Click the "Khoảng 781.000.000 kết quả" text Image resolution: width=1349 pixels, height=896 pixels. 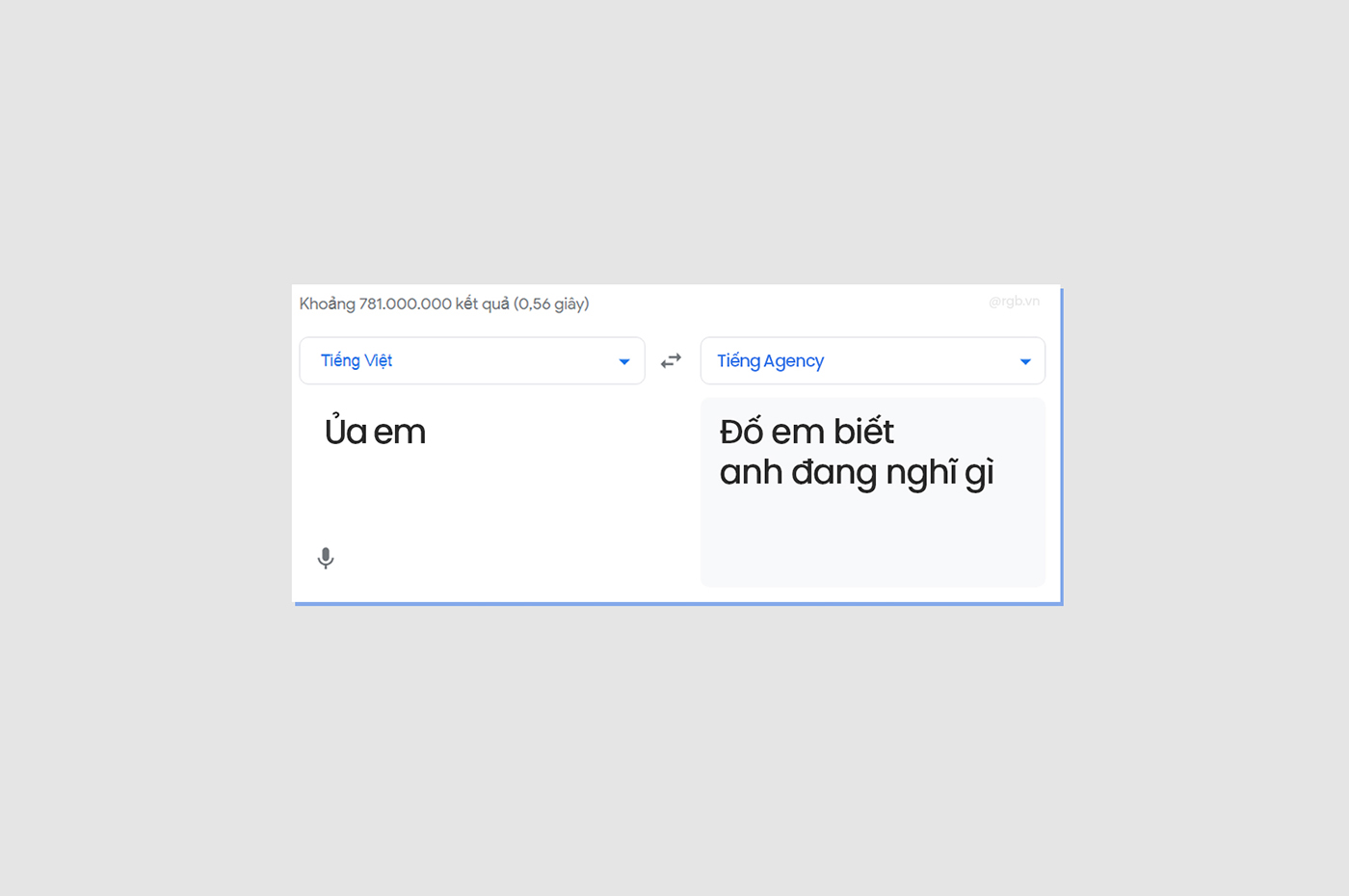(404, 304)
